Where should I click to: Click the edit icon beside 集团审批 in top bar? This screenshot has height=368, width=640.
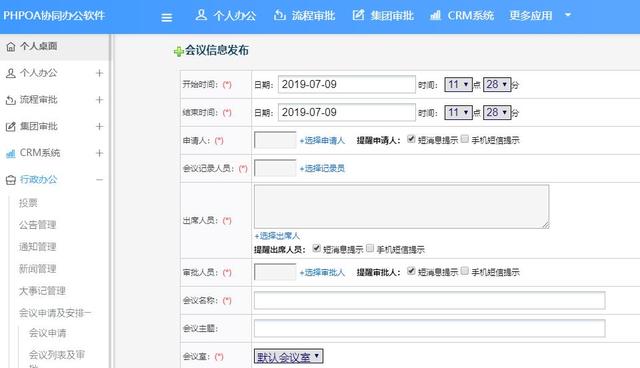coord(358,15)
